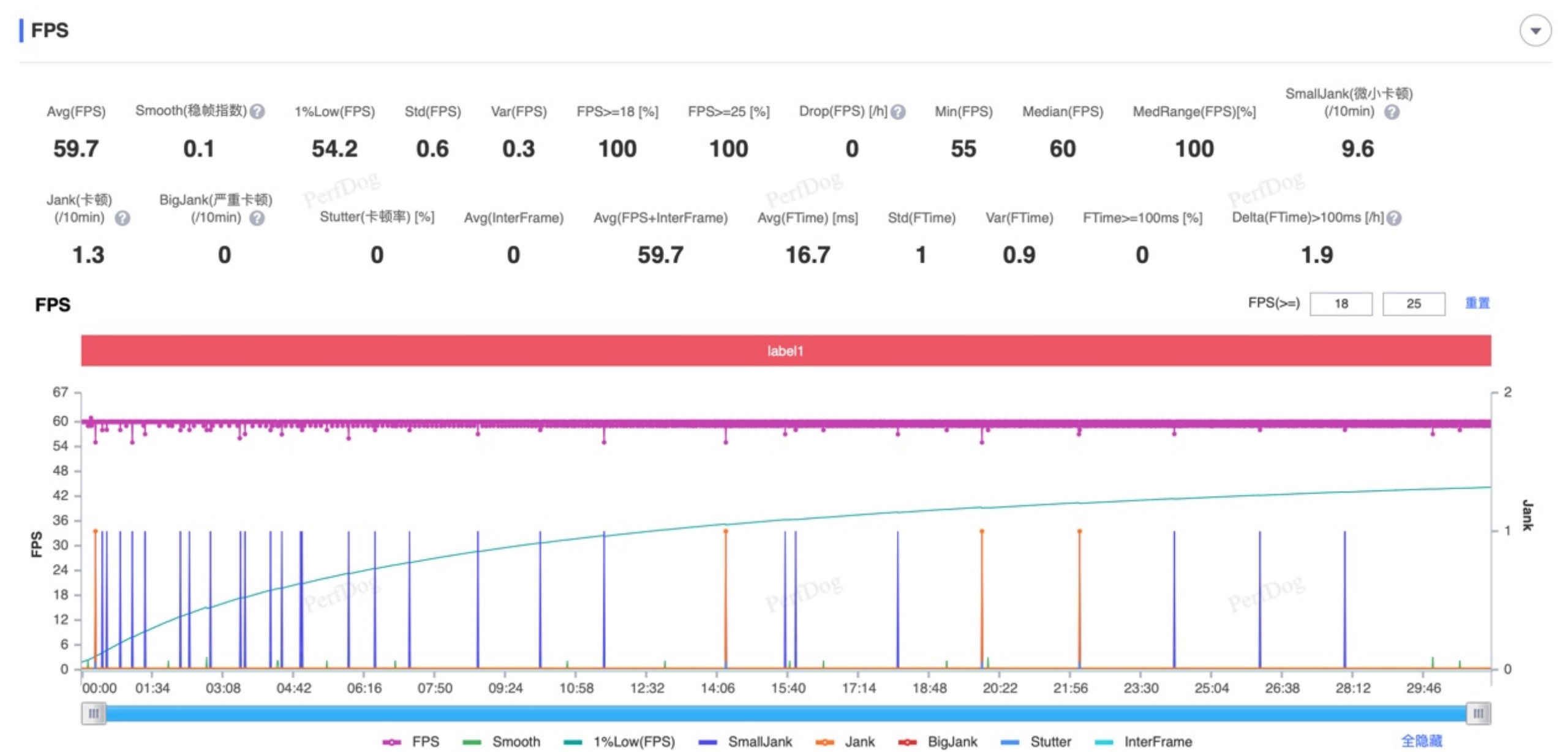The image size is (1568, 752).
Task: Click the 29:46 time axis label
Action: tap(1423, 688)
